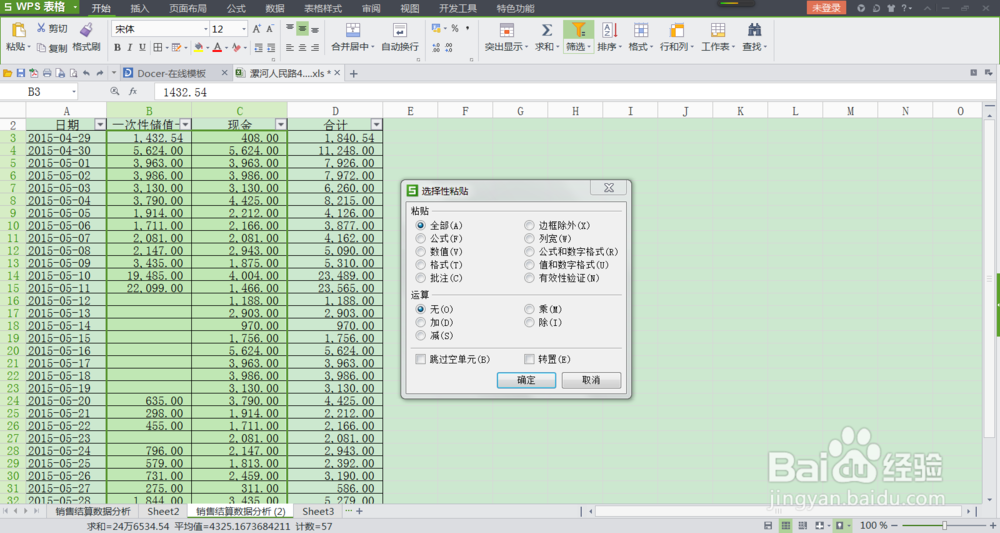Click the Sort (排序) A-Z icon
The height and width of the screenshot is (533, 1000).
point(609,31)
